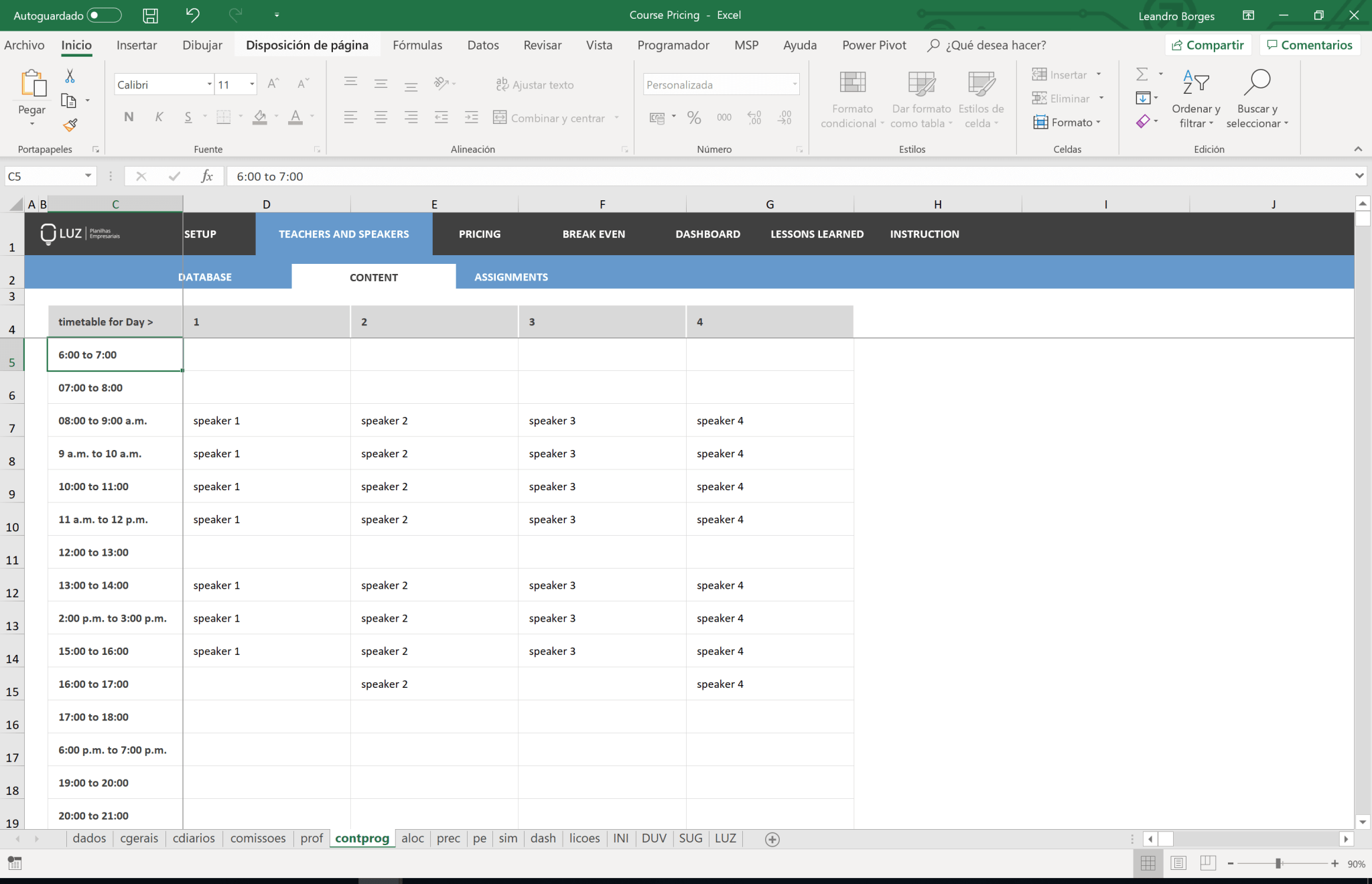The width and height of the screenshot is (1372, 884).
Task: Switch to the Fórmulas ribbon tab
Action: [417, 45]
